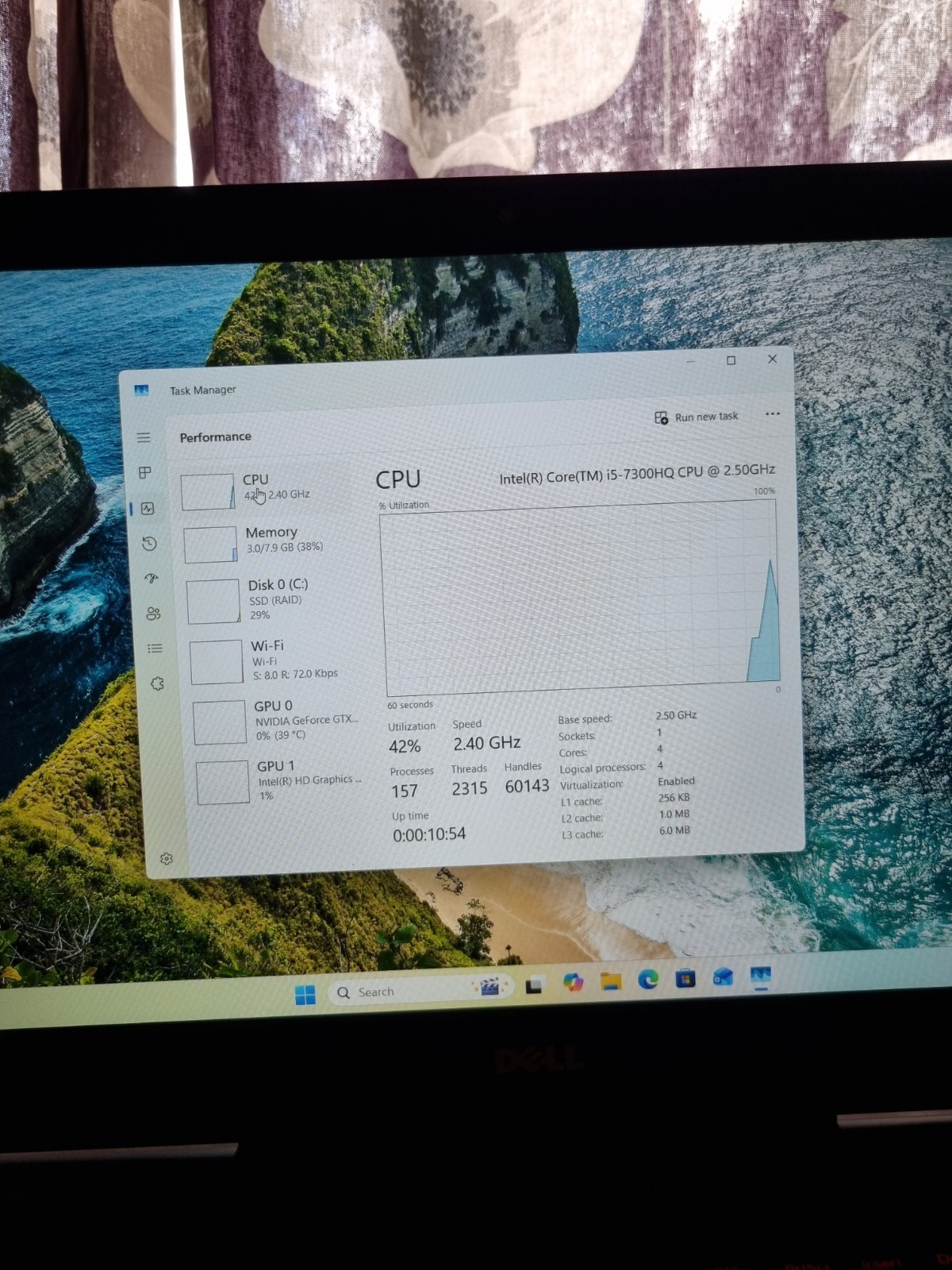Click the Task Manager taskbar icon
The image size is (952, 1270).
[761, 976]
